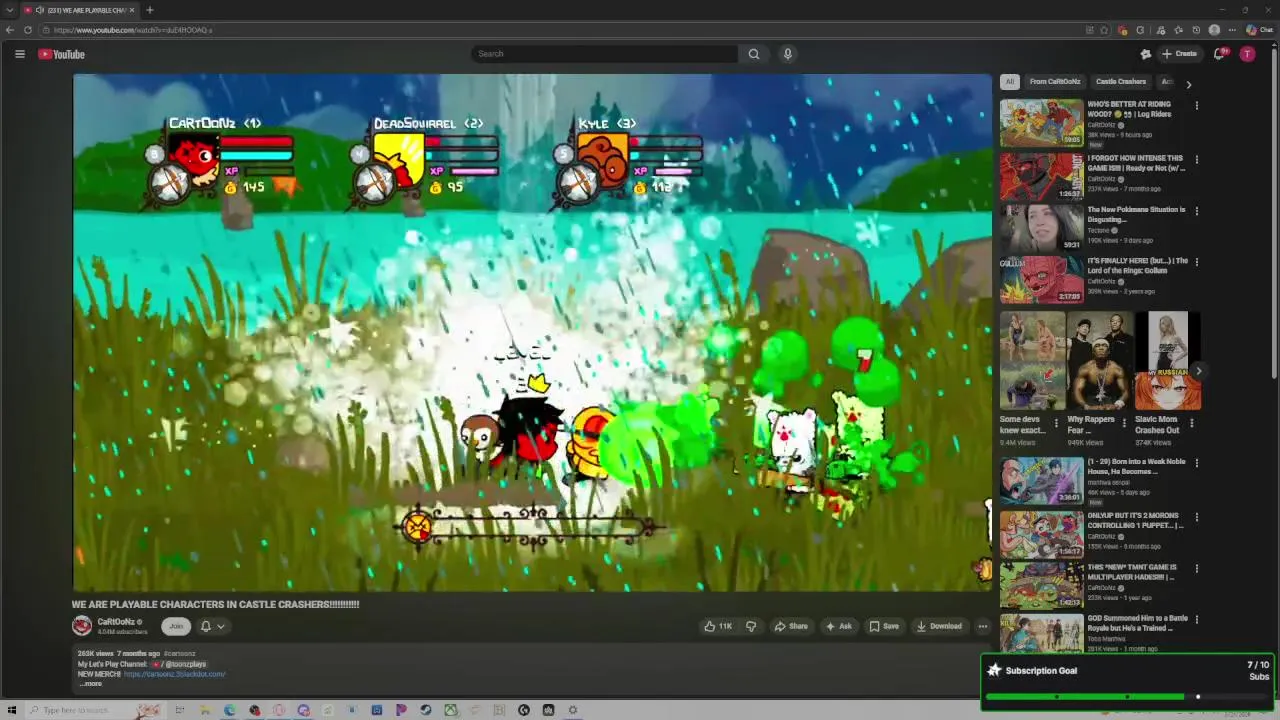Open options for Log Riders video

pos(1196,105)
